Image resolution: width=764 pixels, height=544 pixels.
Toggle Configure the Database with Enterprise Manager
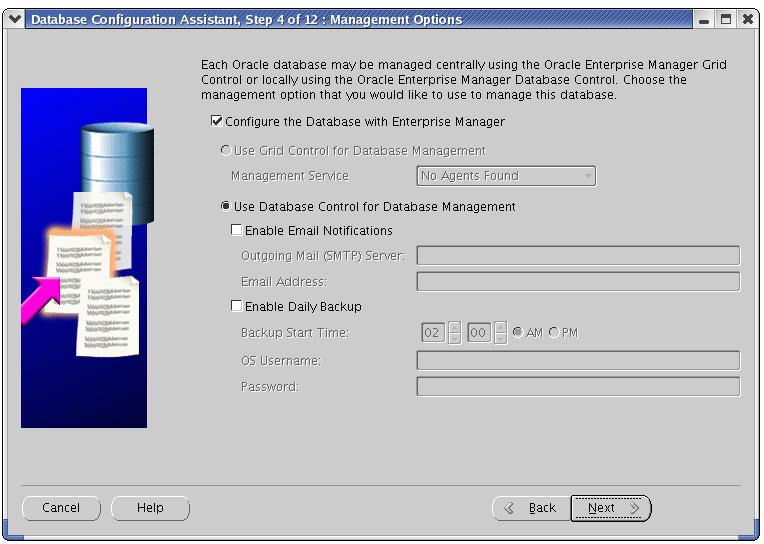coord(217,122)
